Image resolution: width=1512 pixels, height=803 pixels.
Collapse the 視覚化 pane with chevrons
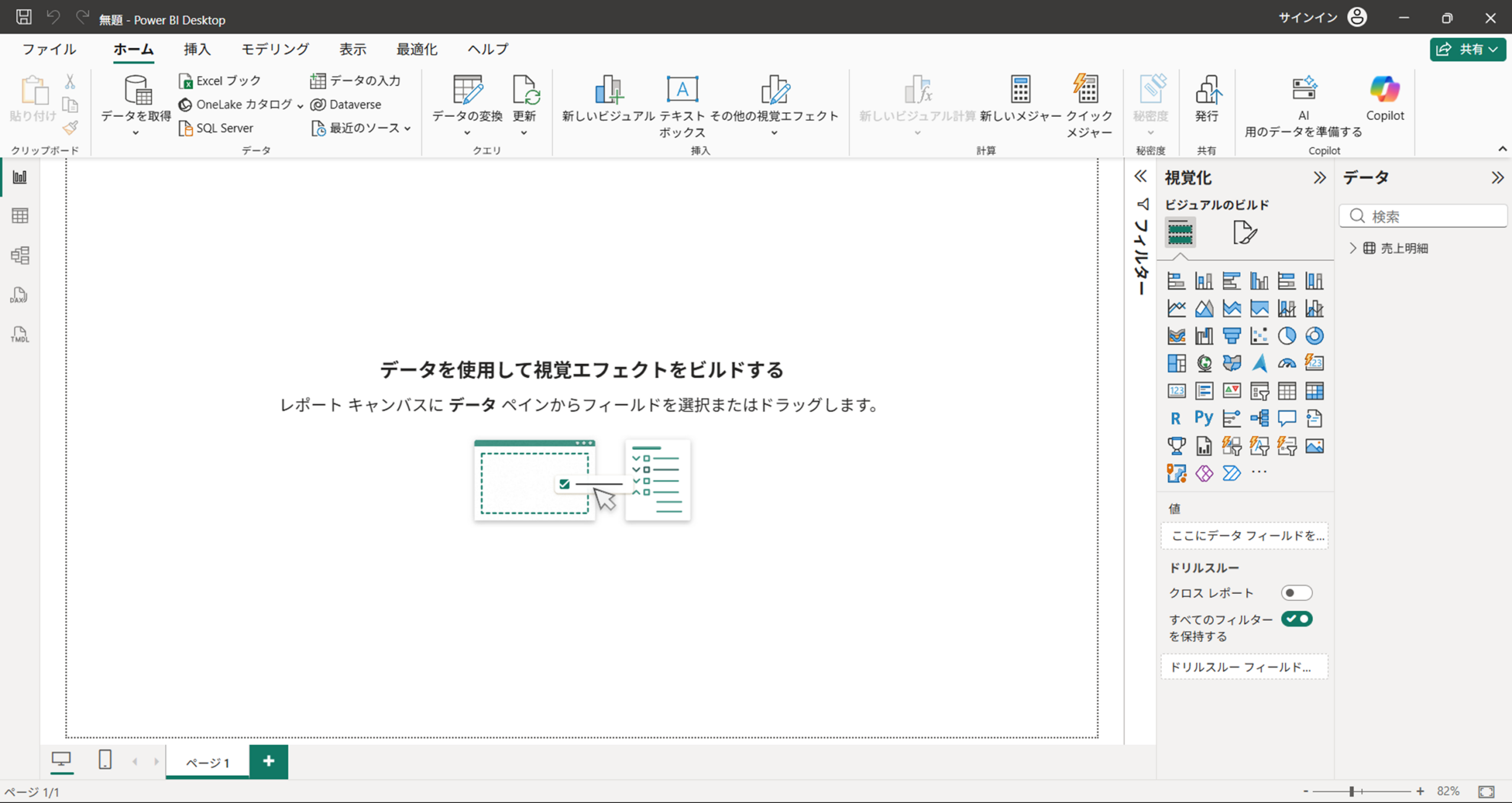[1319, 178]
